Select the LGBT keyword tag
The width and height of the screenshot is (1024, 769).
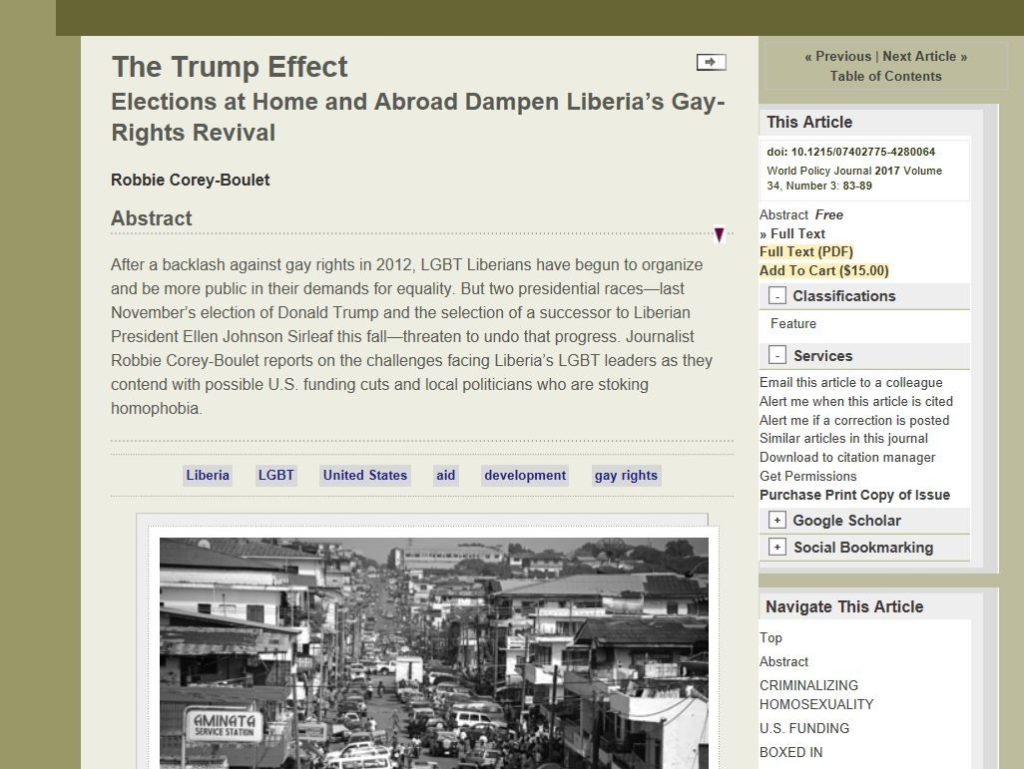coord(276,475)
